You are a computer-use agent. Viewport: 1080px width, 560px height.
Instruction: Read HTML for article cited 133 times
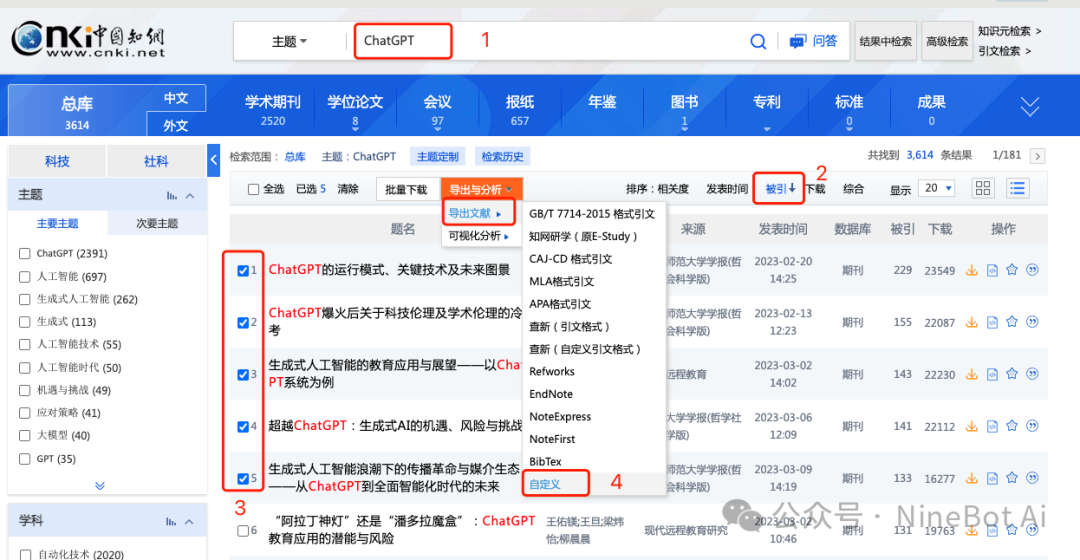[x=992, y=478]
